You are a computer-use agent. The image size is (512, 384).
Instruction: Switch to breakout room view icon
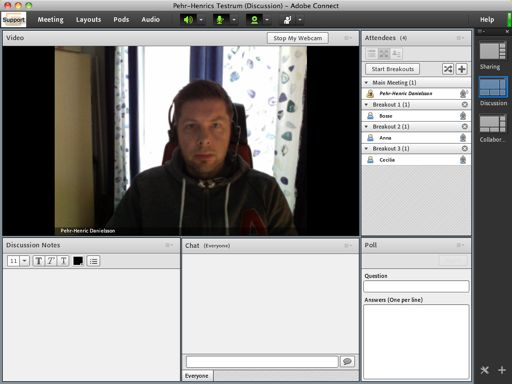384,53
